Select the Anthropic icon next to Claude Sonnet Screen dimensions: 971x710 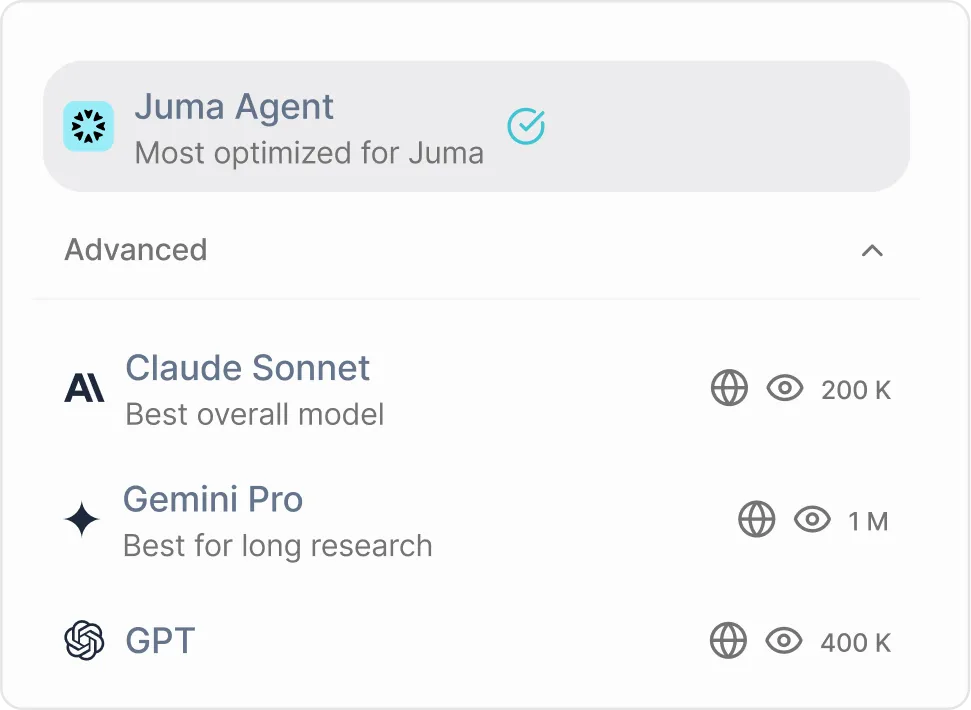coord(84,388)
